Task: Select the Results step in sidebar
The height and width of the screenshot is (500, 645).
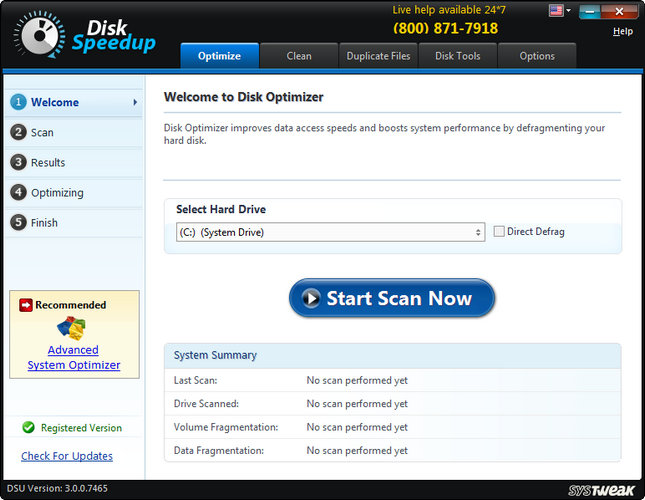Action: 74,162
